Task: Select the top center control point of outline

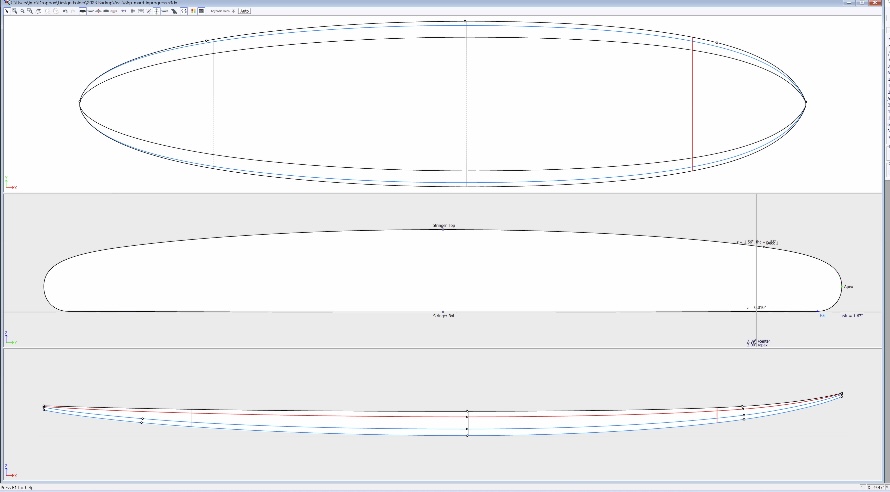Action: [466, 20]
